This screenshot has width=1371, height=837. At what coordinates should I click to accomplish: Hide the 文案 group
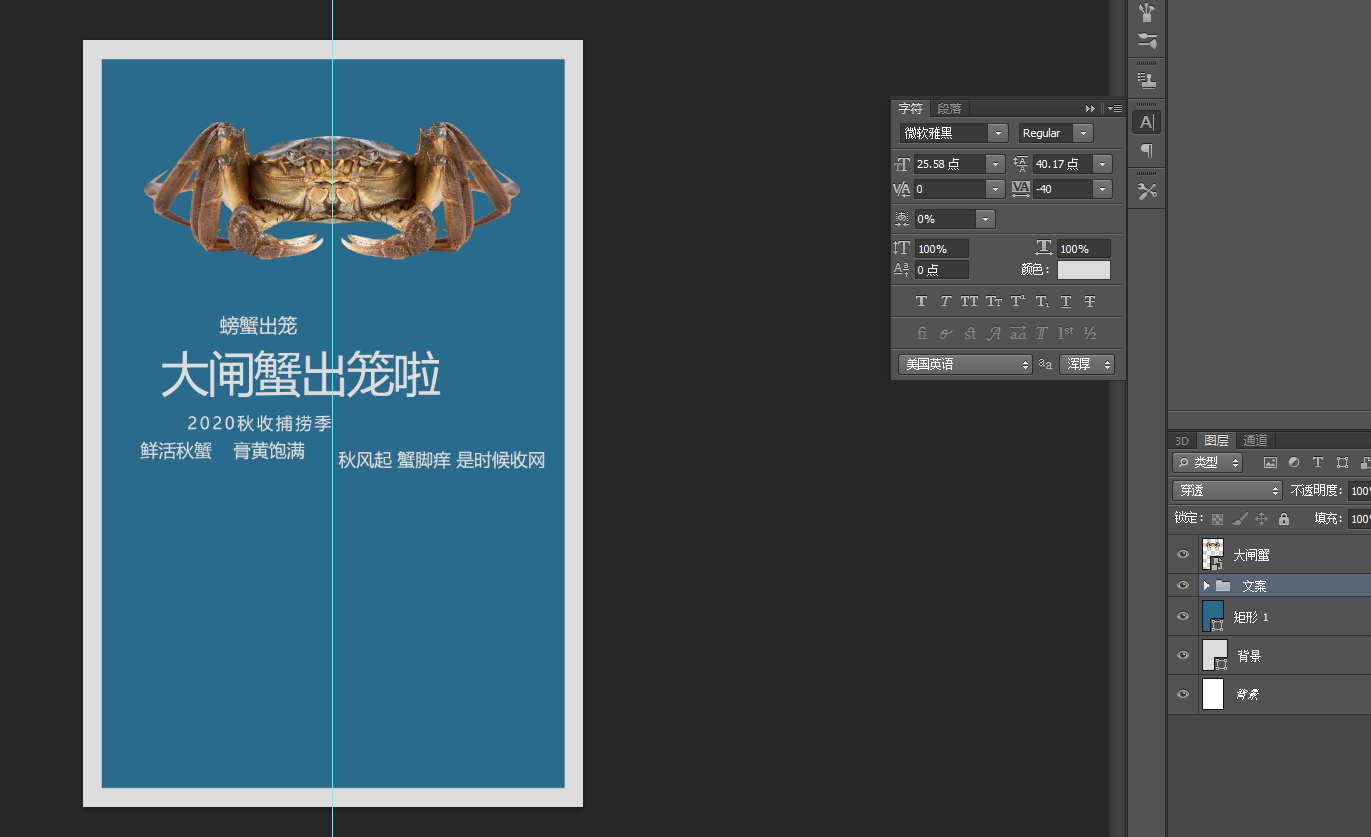[x=1183, y=585]
